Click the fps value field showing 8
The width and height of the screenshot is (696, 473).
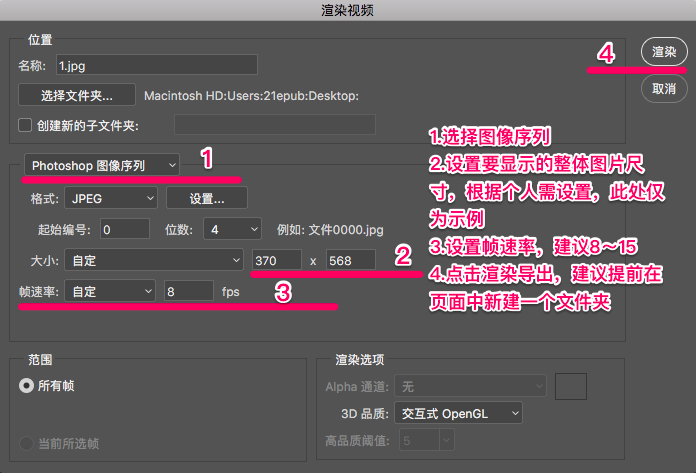[187, 291]
